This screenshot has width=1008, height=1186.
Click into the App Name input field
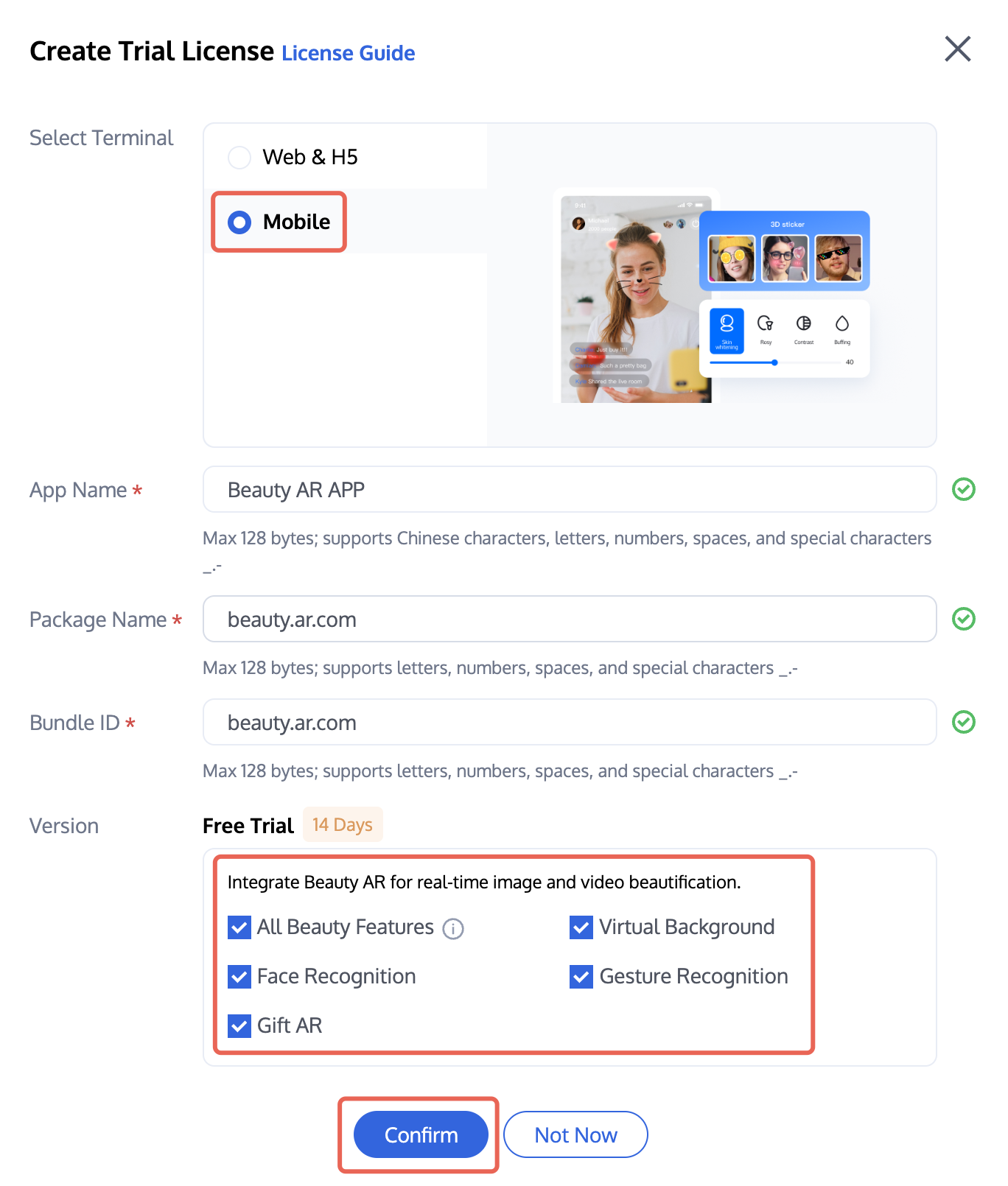pos(569,489)
